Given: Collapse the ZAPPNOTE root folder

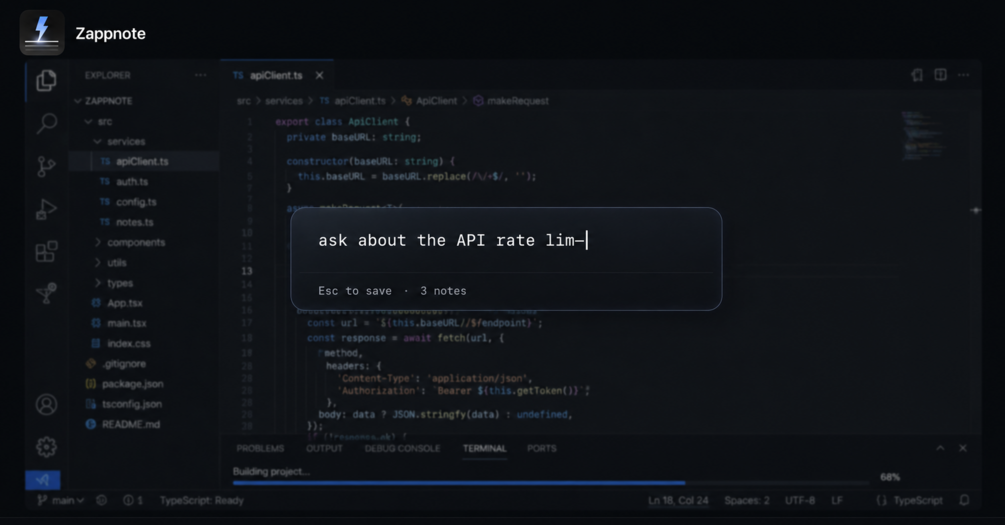Looking at the screenshot, I should 104,101.
